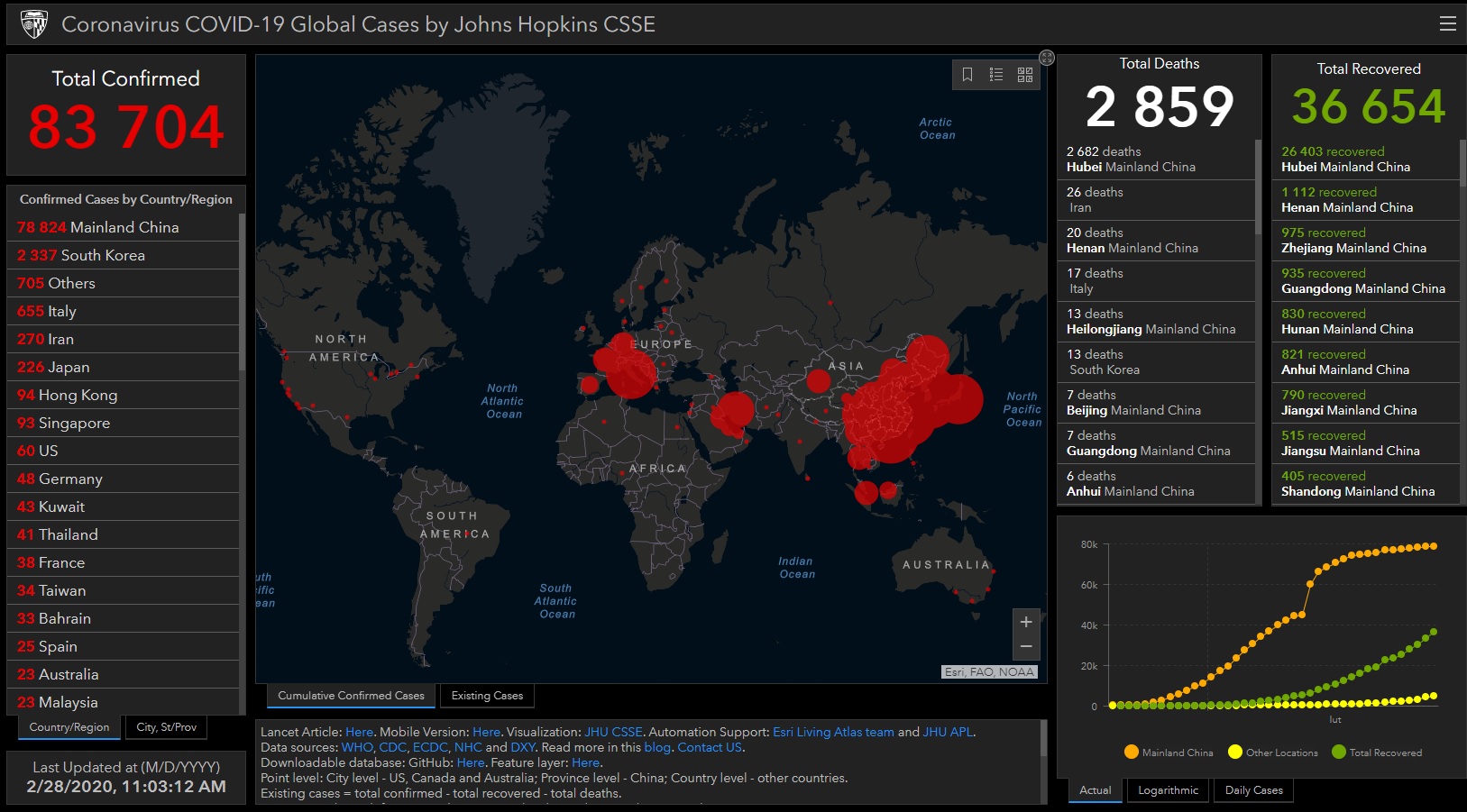1467x812 pixels.
Task: Select the Country/Region tab
Action: point(69,727)
